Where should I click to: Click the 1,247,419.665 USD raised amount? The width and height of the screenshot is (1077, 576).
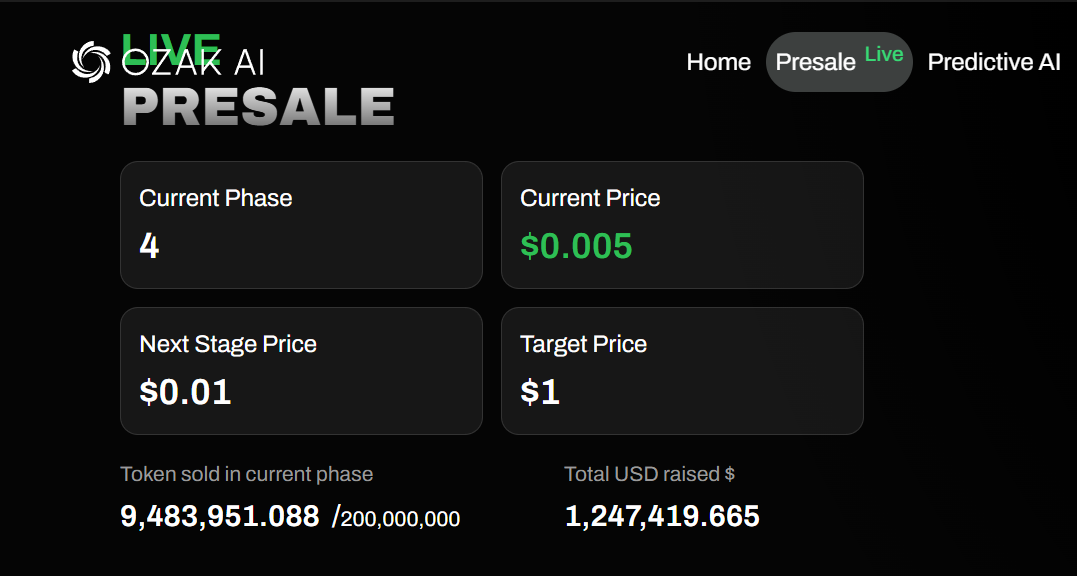click(x=662, y=516)
